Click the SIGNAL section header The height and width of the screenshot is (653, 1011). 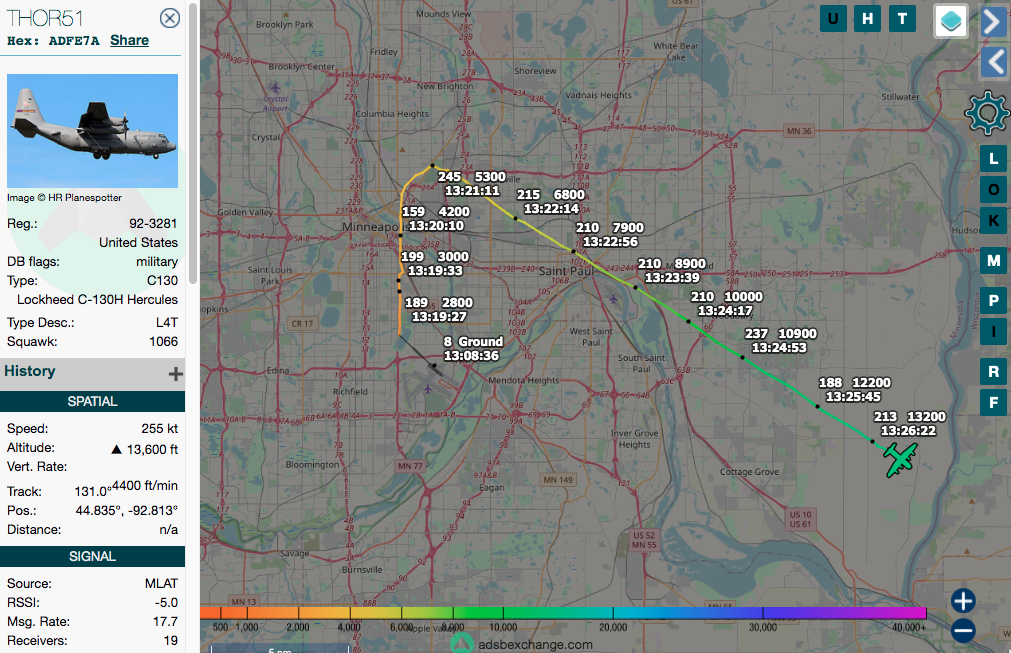[x=92, y=556]
